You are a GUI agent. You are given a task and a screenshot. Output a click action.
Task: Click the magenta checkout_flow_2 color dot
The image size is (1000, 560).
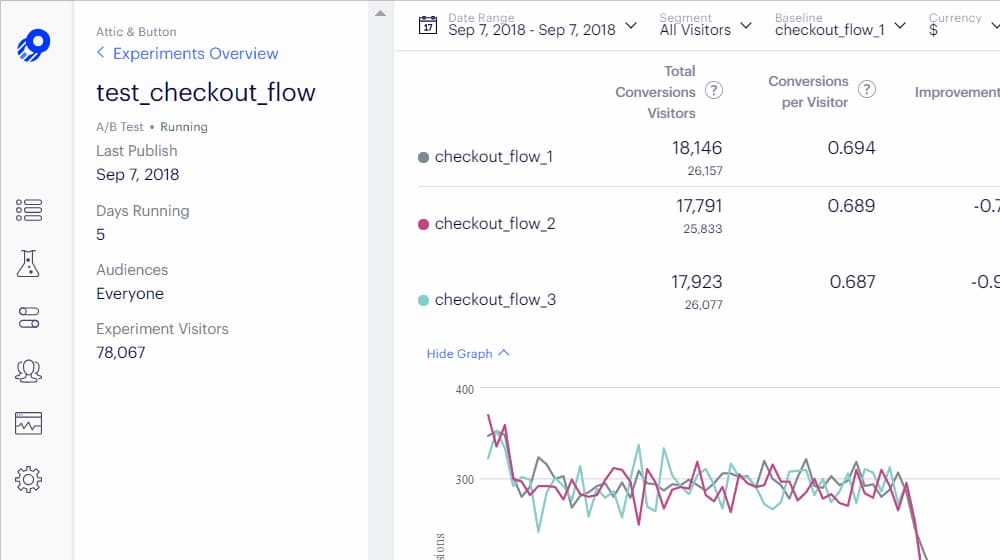click(x=423, y=224)
